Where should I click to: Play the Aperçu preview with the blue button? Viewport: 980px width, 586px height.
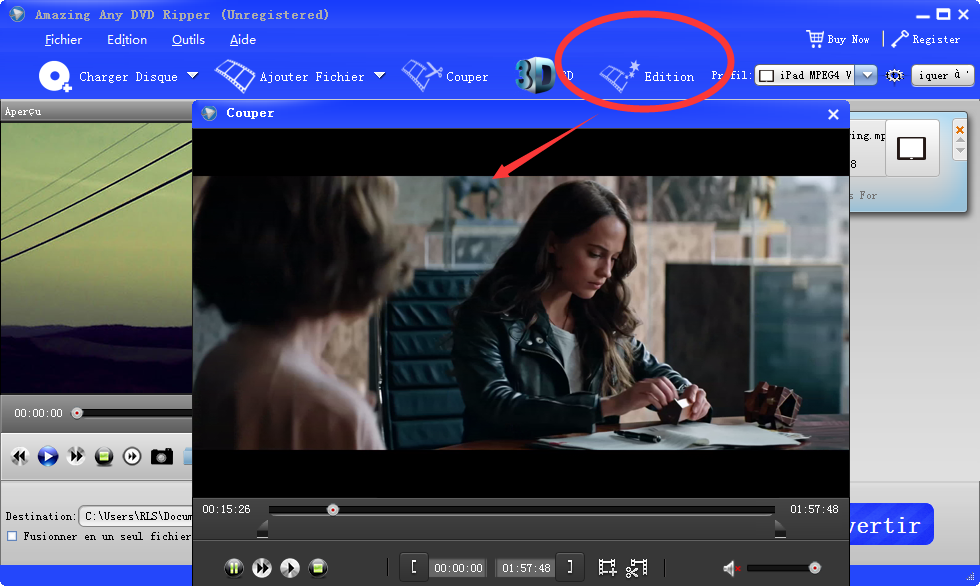coord(48,457)
